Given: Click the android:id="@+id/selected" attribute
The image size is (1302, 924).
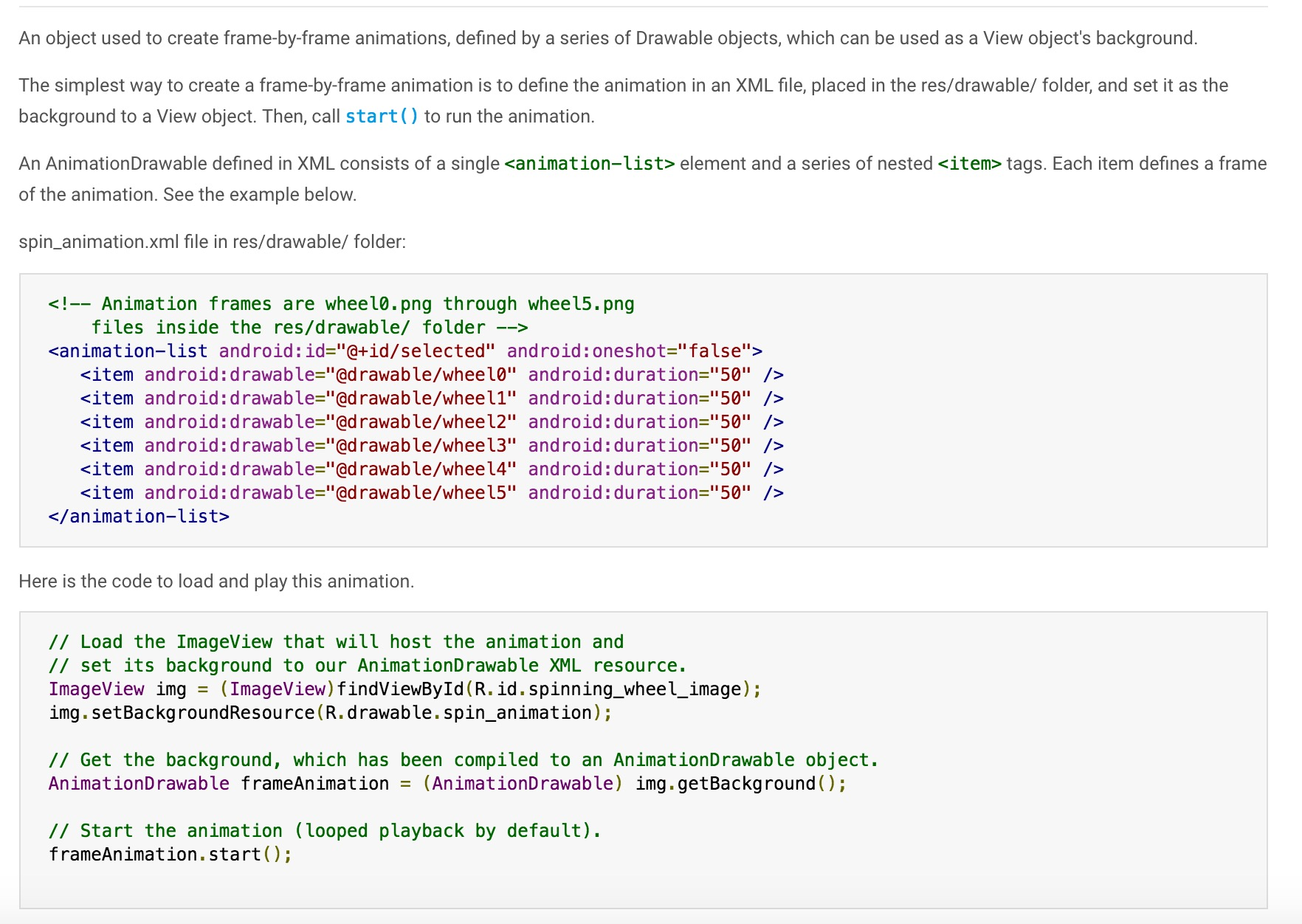Looking at the screenshot, I should (x=356, y=351).
